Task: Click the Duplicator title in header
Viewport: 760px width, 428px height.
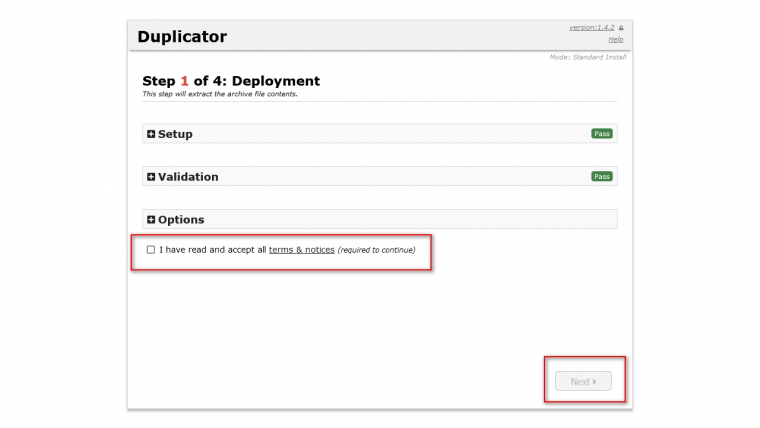Action: tap(182, 37)
